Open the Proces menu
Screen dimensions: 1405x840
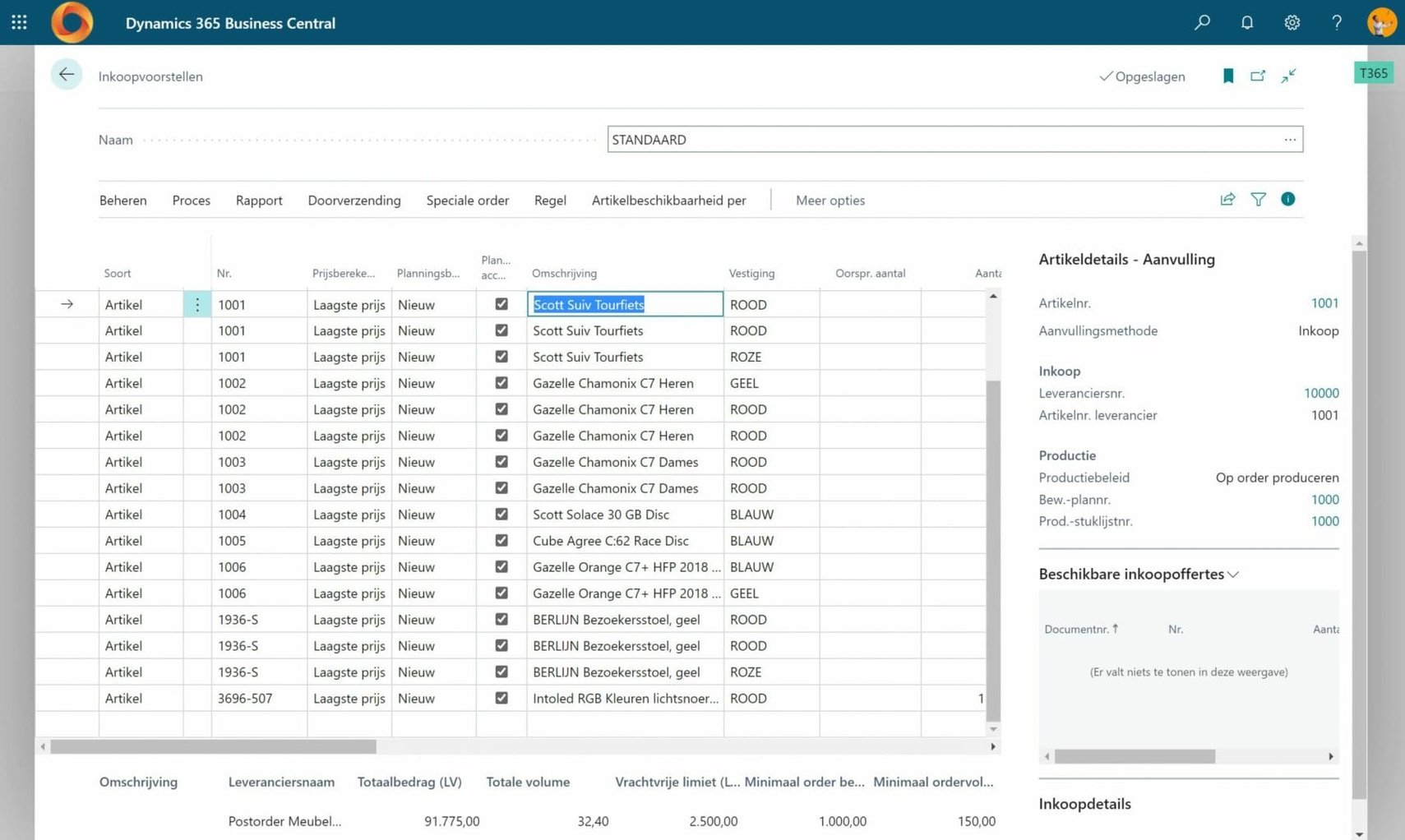pyautogui.click(x=192, y=201)
